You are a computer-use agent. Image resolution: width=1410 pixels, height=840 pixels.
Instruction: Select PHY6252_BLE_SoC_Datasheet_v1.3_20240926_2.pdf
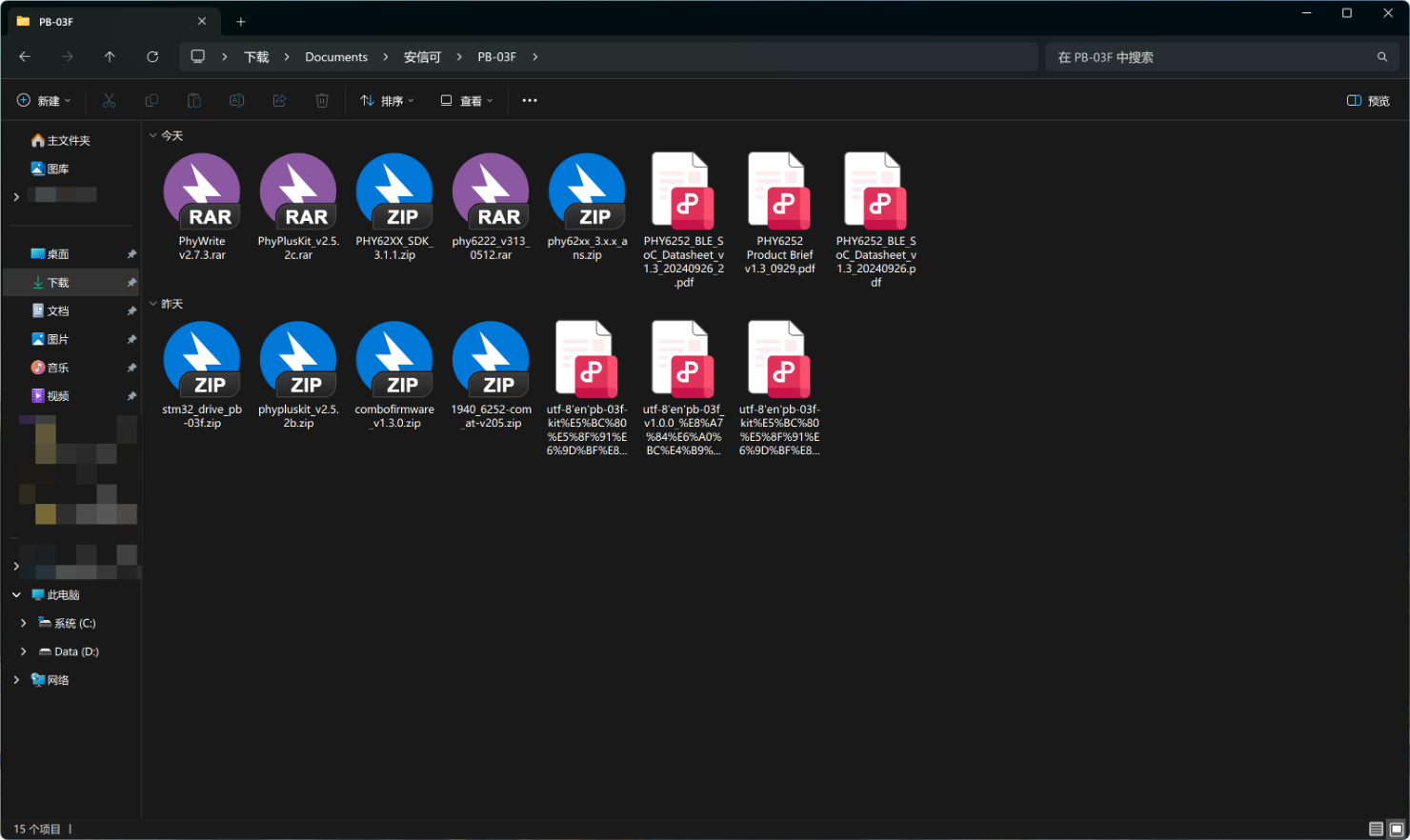(x=683, y=221)
